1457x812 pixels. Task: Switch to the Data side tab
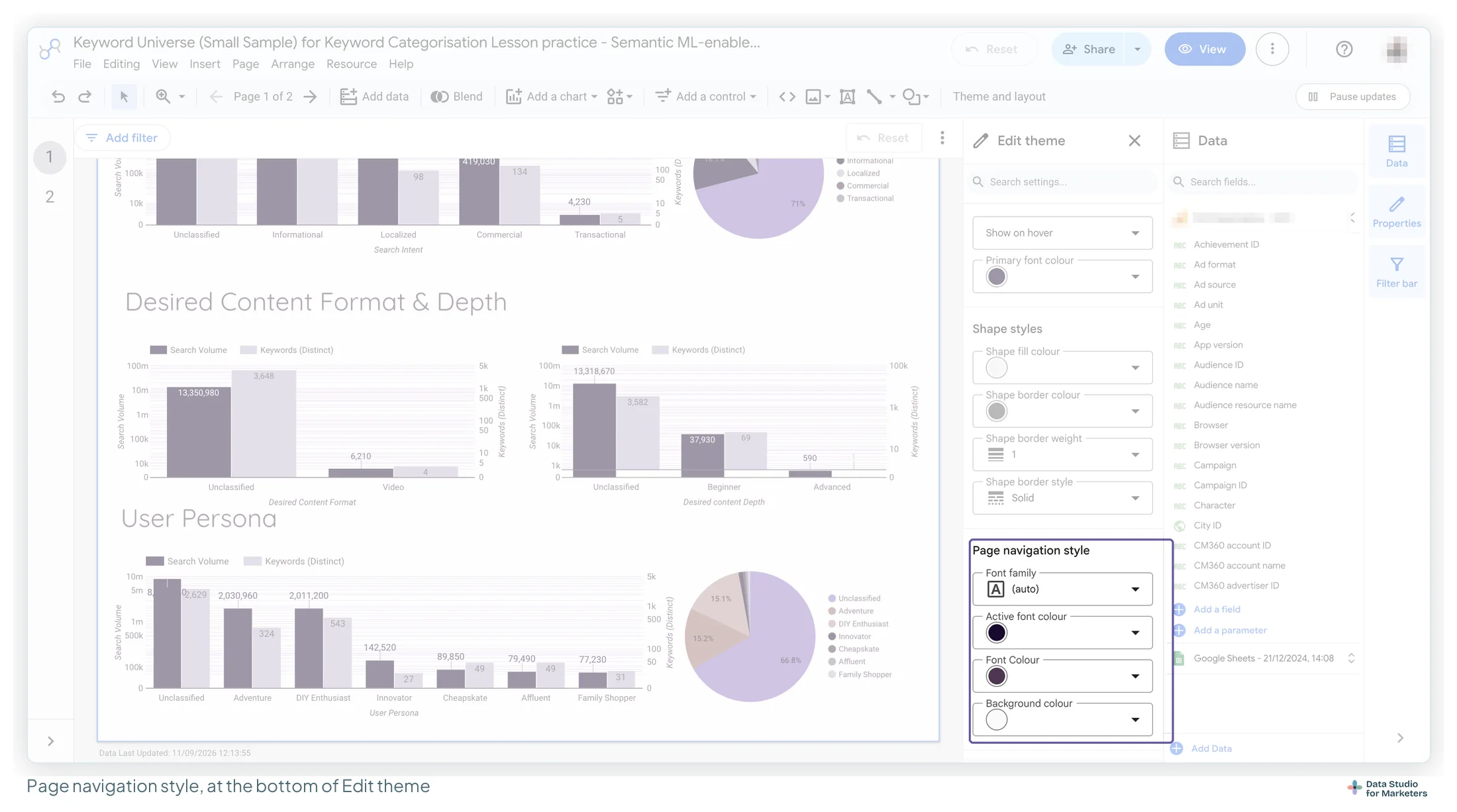click(x=1396, y=151)
